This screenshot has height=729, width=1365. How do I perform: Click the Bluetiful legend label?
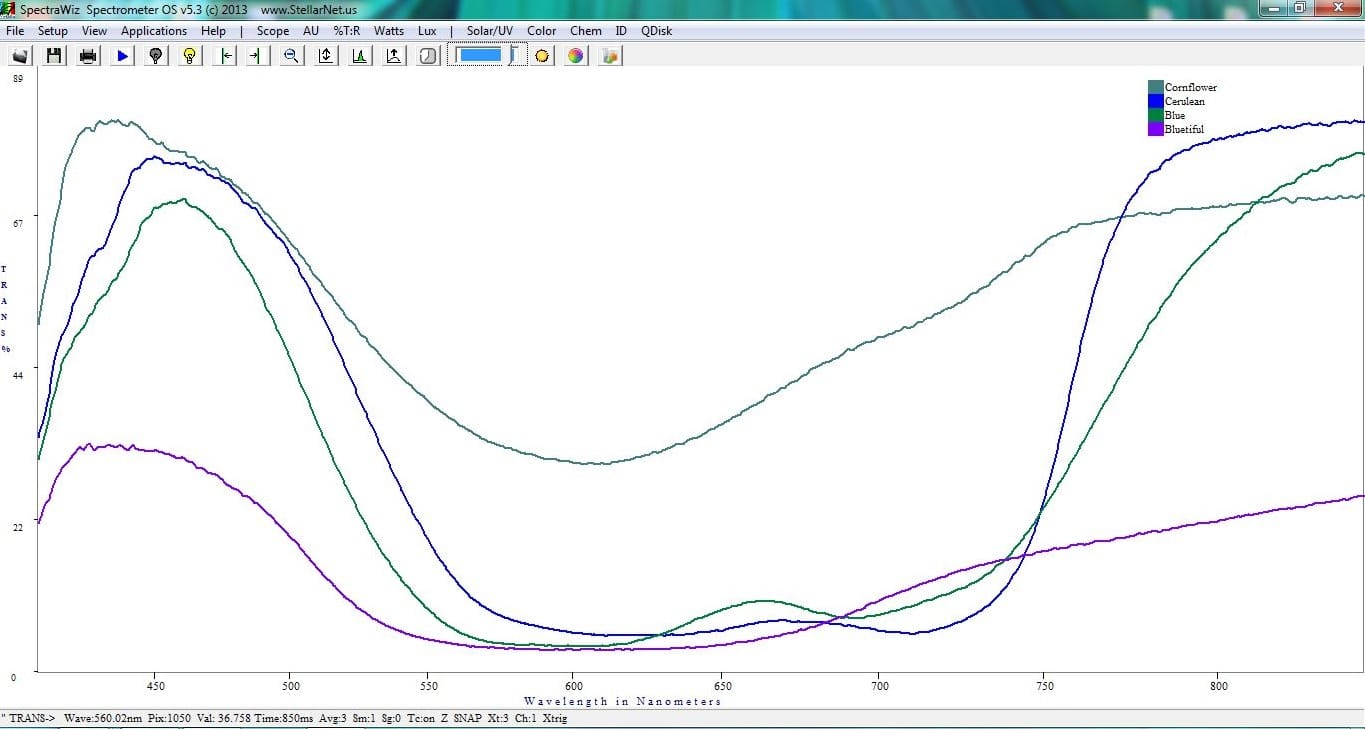click(x=1185, y=129)
